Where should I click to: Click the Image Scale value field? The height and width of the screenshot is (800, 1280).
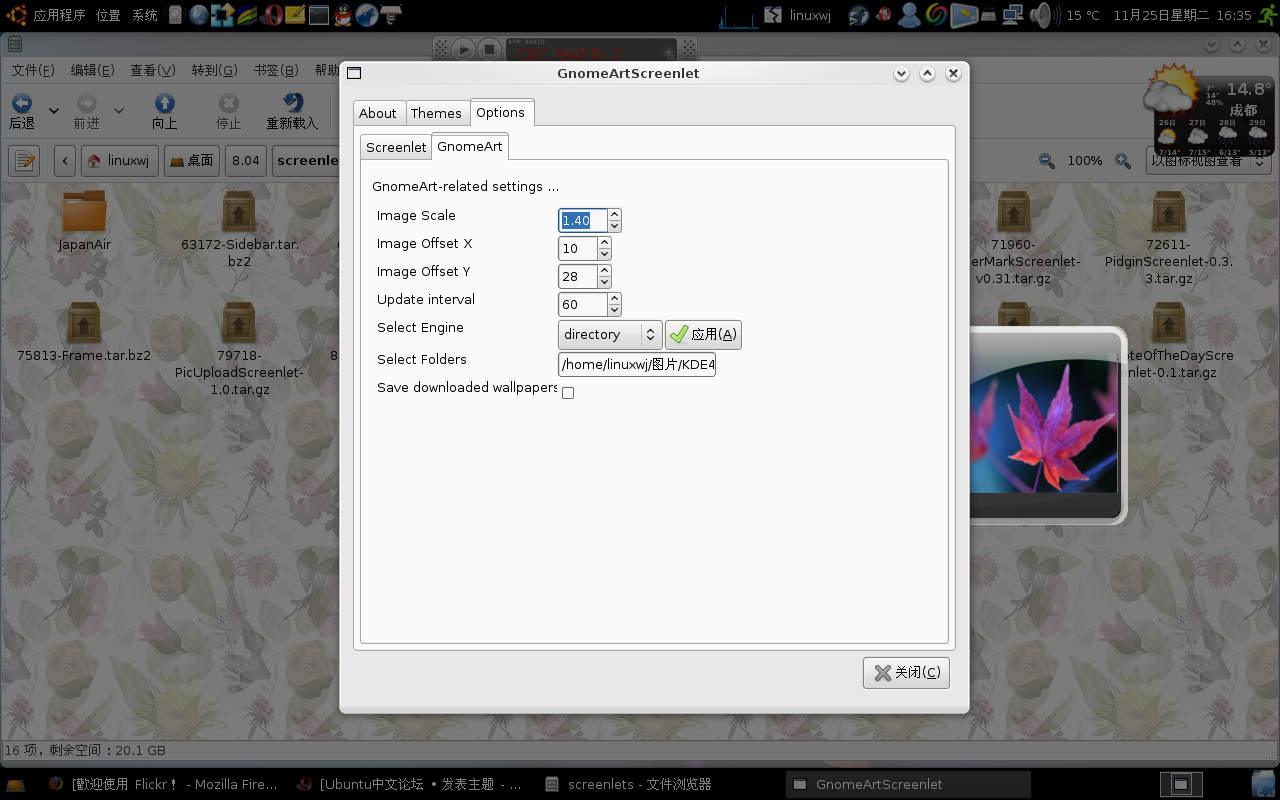pos(583,220)
